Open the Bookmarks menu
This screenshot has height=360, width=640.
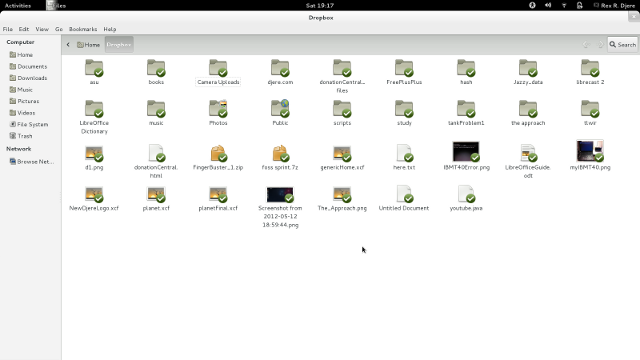click(83, 29)
